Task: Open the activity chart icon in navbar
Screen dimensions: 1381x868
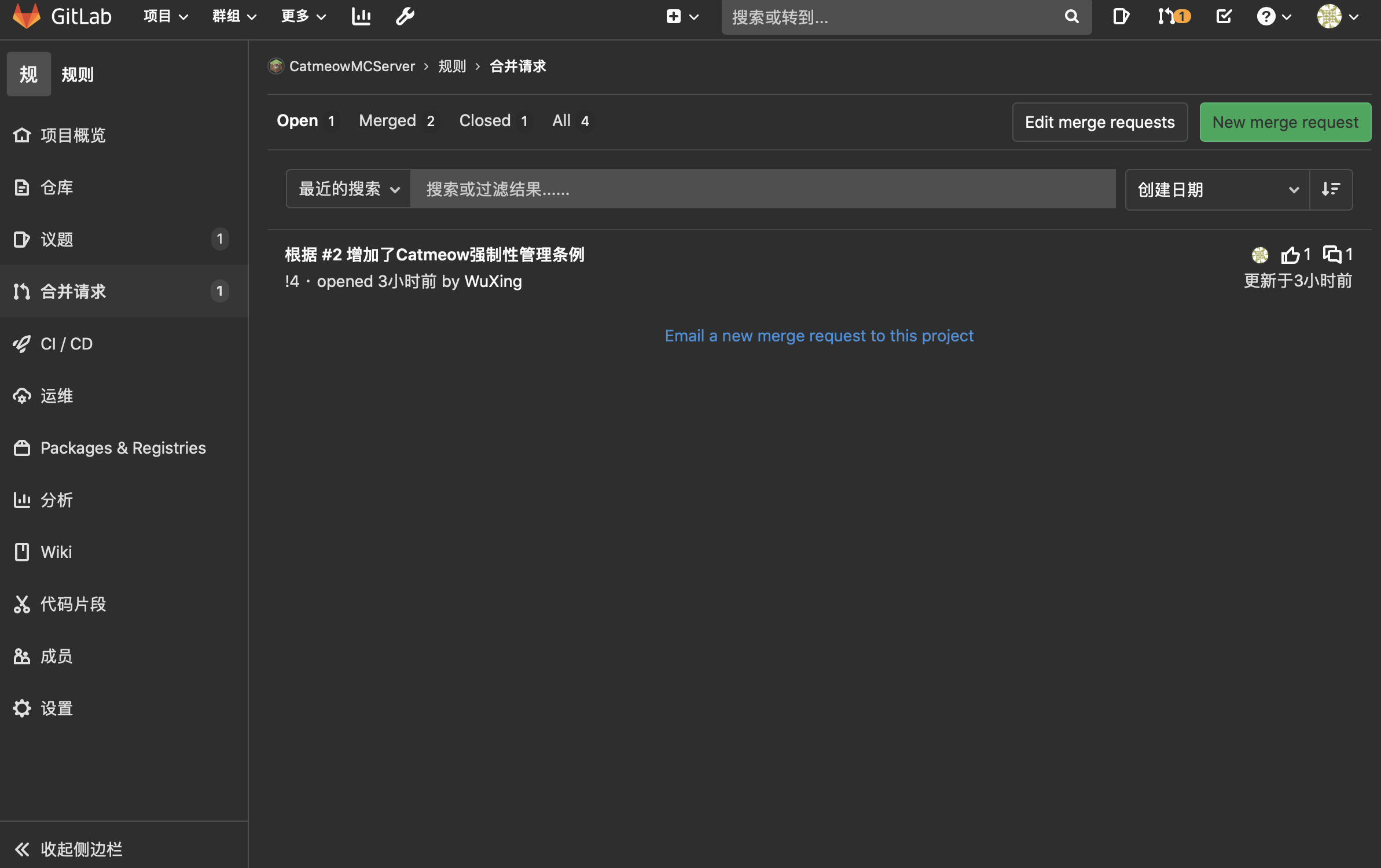Action: point(361,16)
